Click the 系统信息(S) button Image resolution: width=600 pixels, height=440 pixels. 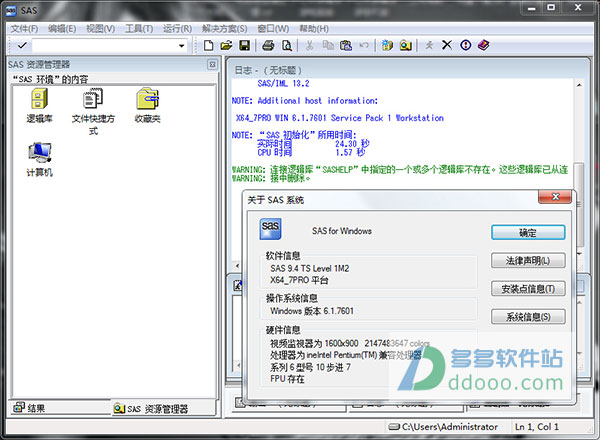[528, 317]
